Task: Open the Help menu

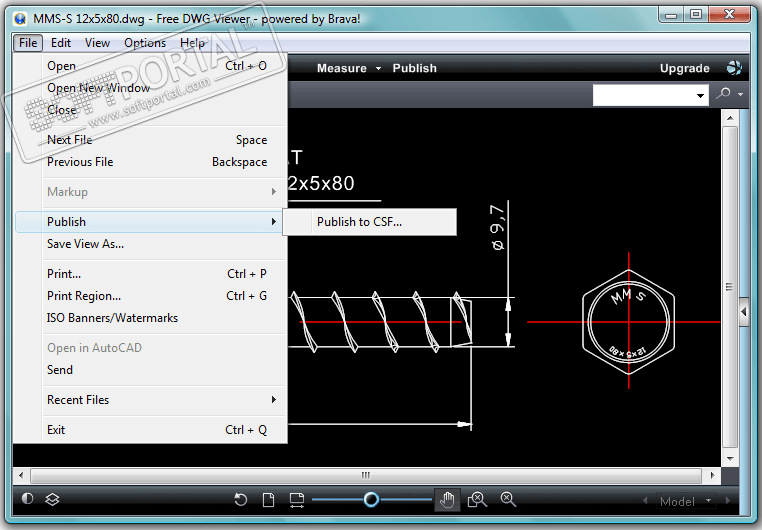Action: tap(192, 43)
